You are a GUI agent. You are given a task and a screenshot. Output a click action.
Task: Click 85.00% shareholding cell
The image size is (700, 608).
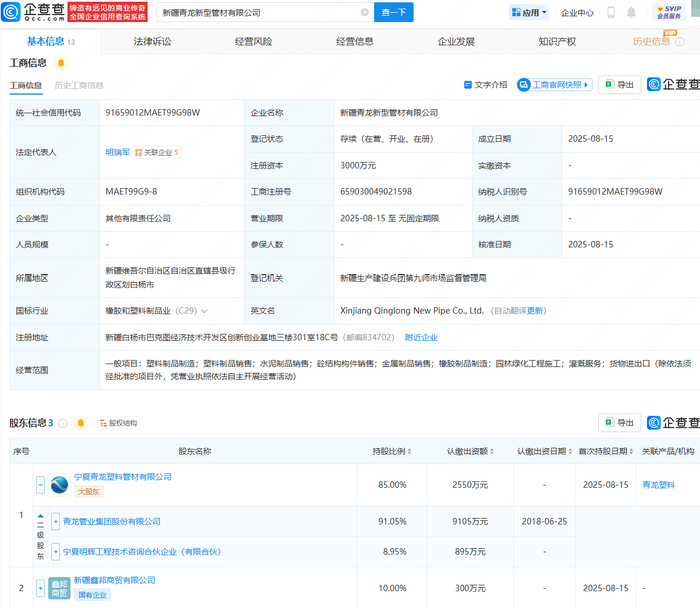pyautogui.click(x=392, y=485)
